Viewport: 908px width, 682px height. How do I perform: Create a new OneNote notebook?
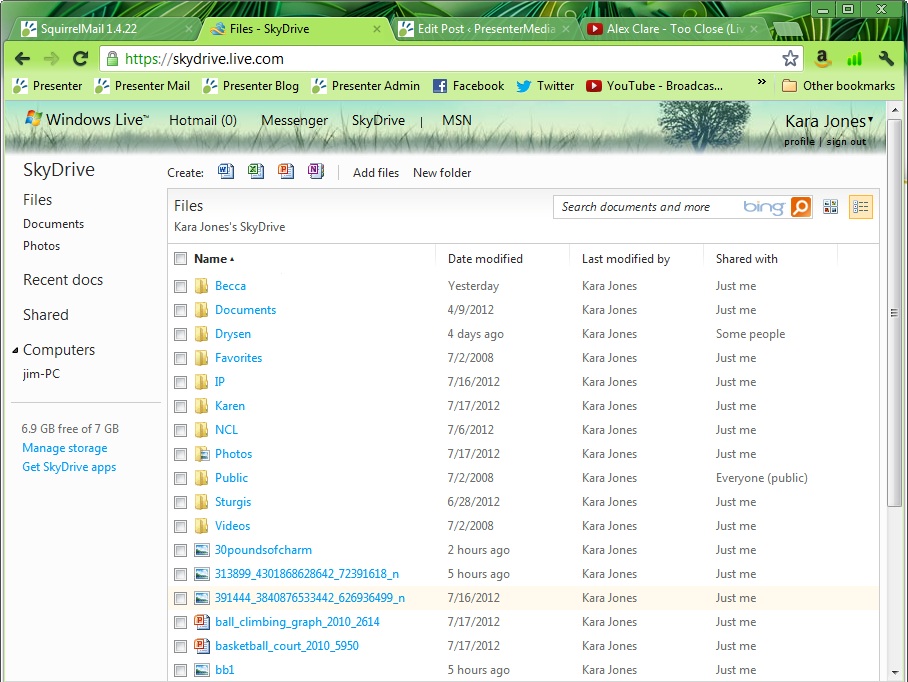coord(316,171)
